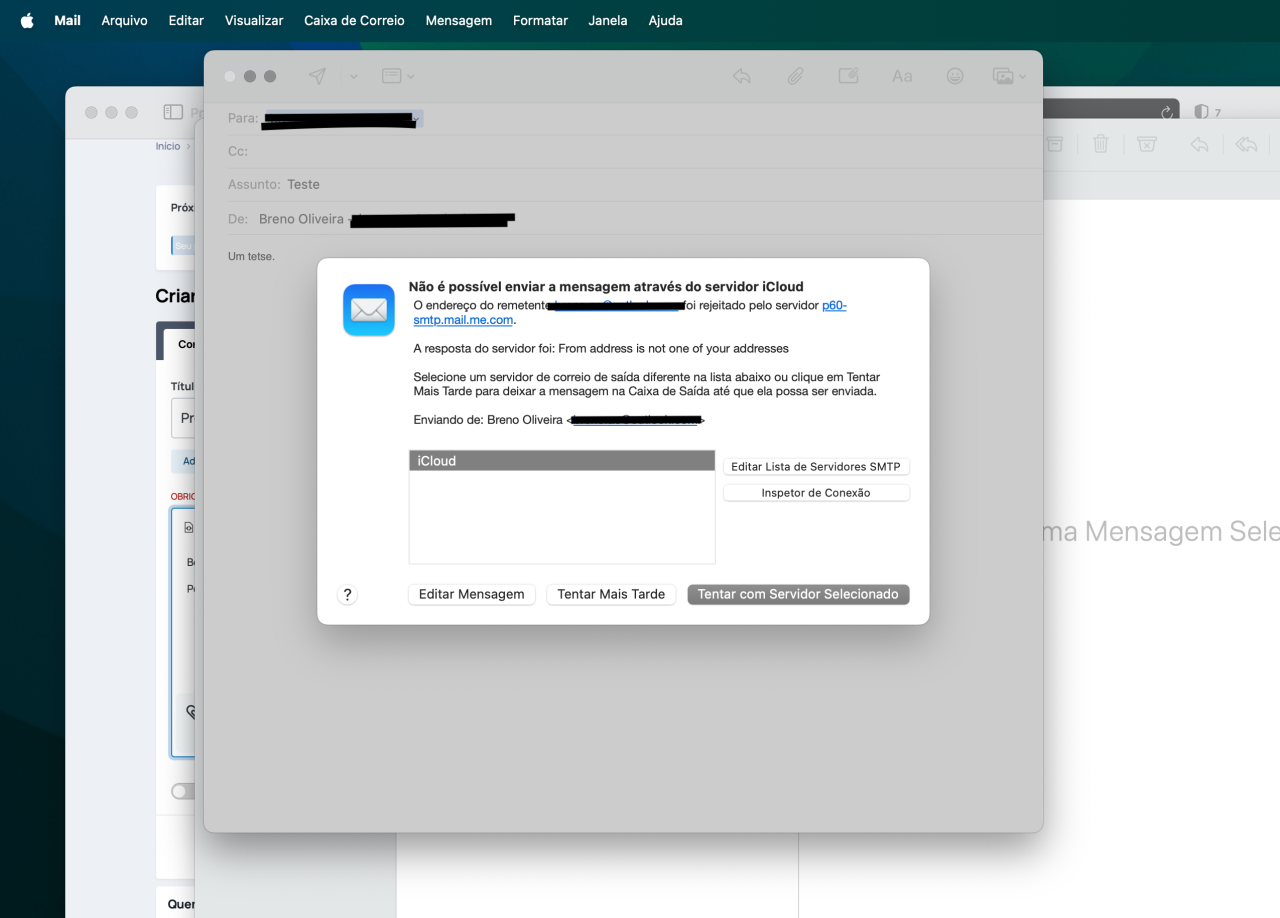
Task: Click Editar Lista de Servidores SMTP
Action: (x=816, y=467)
